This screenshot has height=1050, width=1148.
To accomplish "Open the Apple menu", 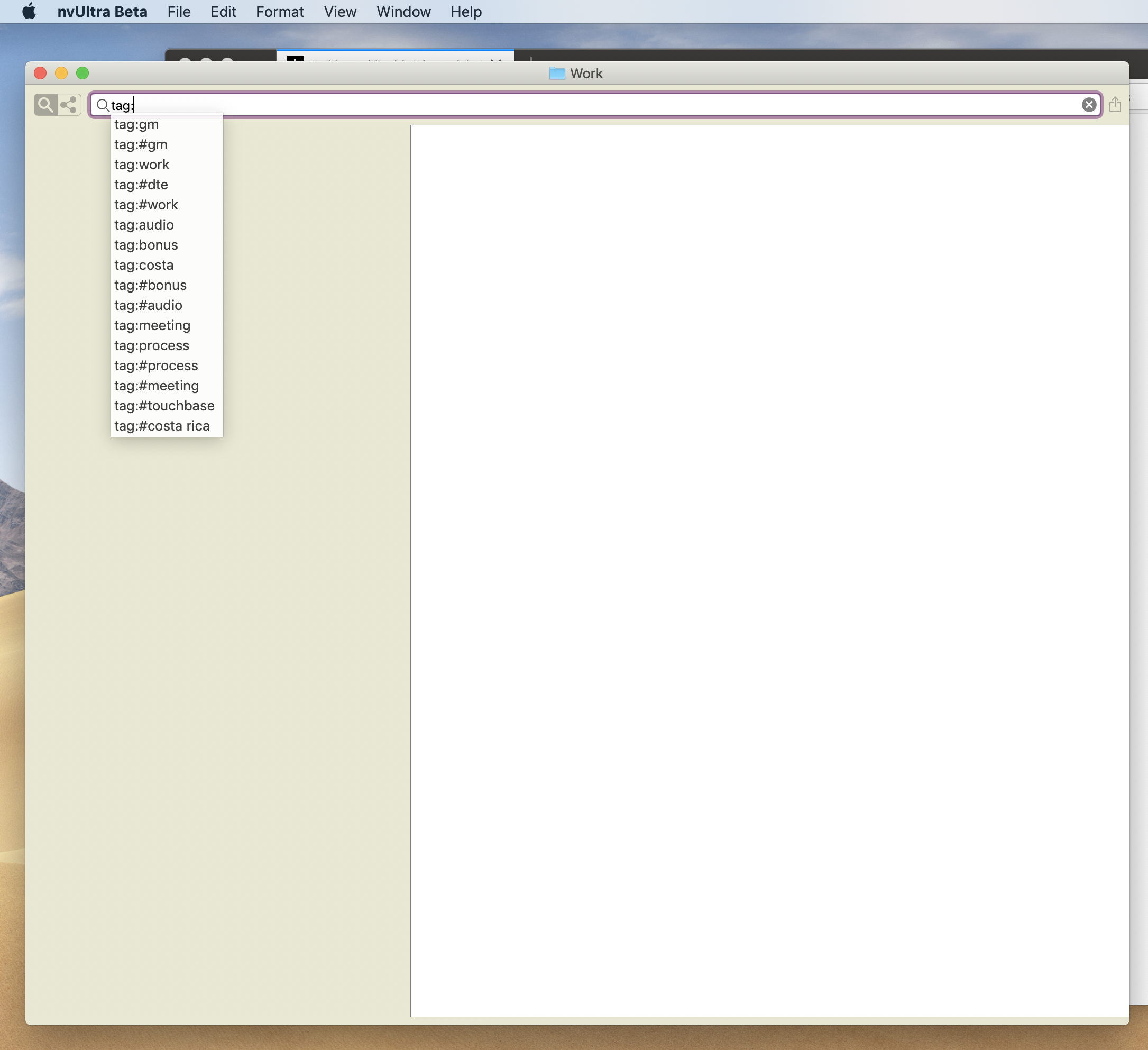I will point(29,12).
